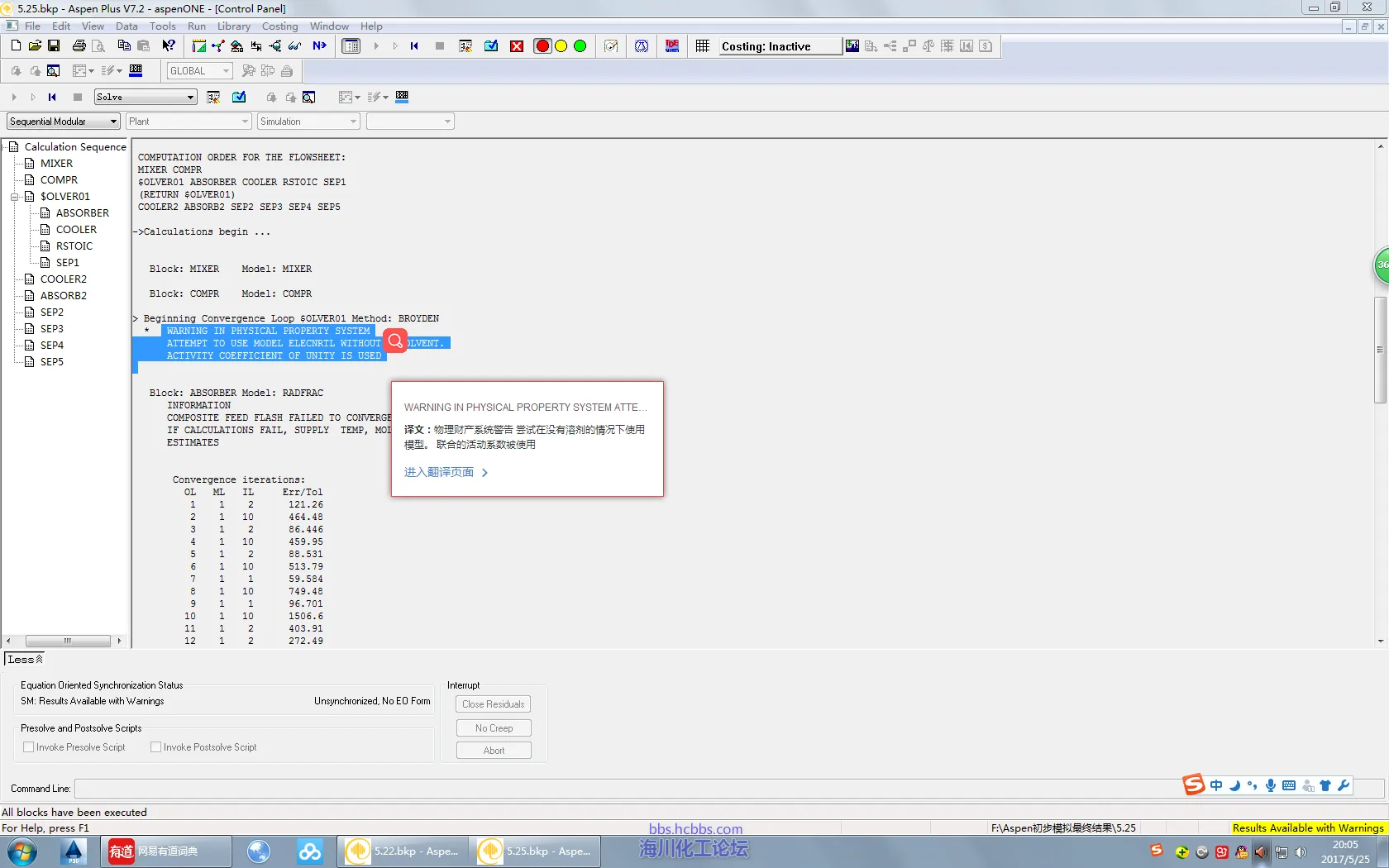Image resolution: width=1389 pixels, height=868 pixels.
Task: Open the Solve run-mode dropdown
Action: (146, 98)
